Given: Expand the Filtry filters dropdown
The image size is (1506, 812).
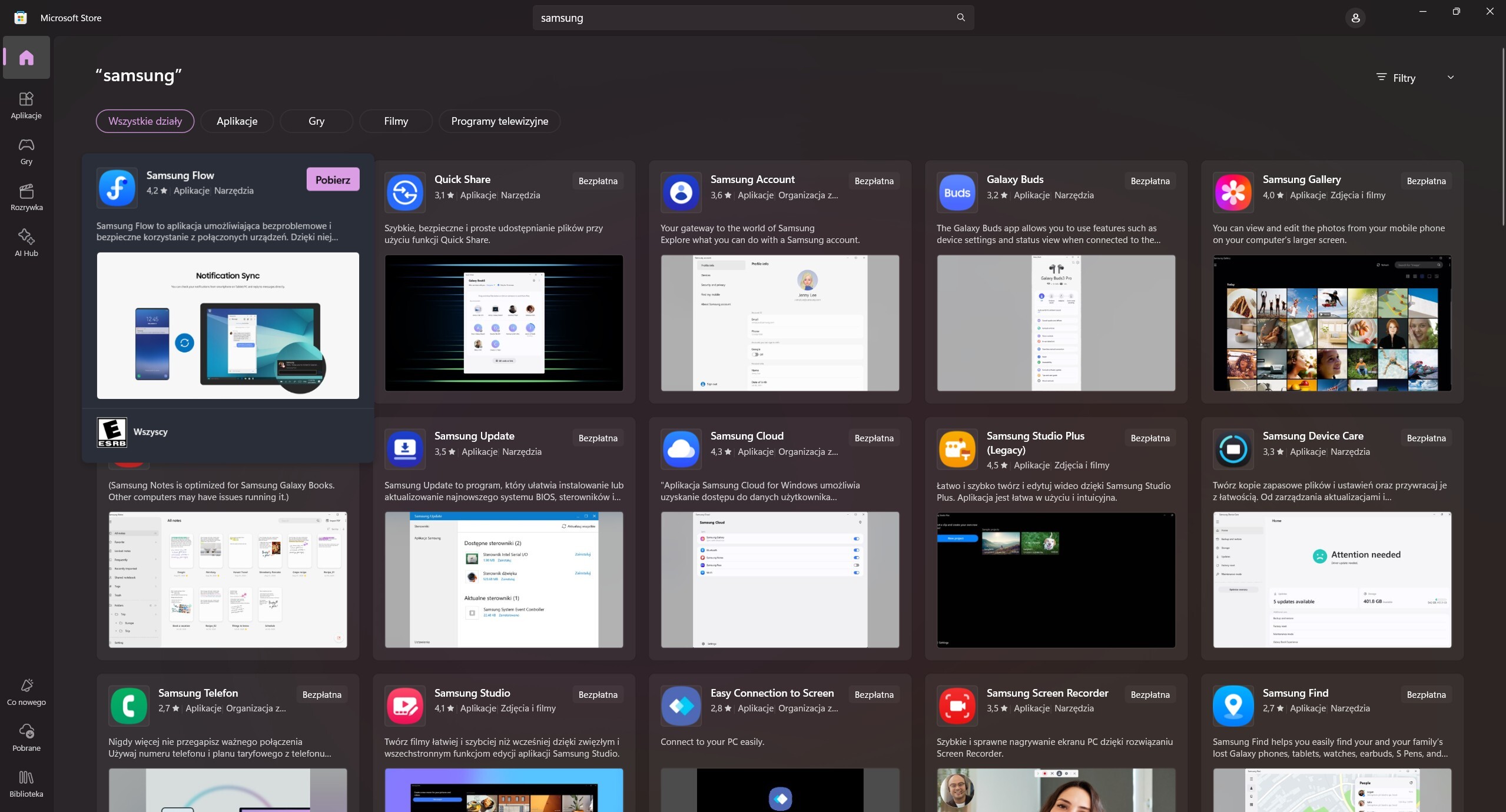Looking at the screenshot, I should (x=1415, y=78).
